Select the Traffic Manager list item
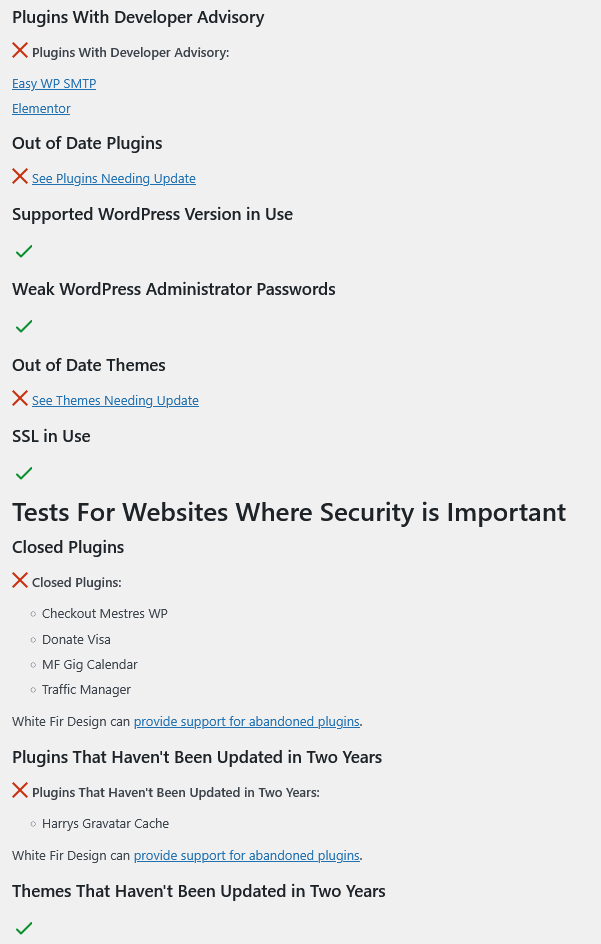 coord(86,690)
